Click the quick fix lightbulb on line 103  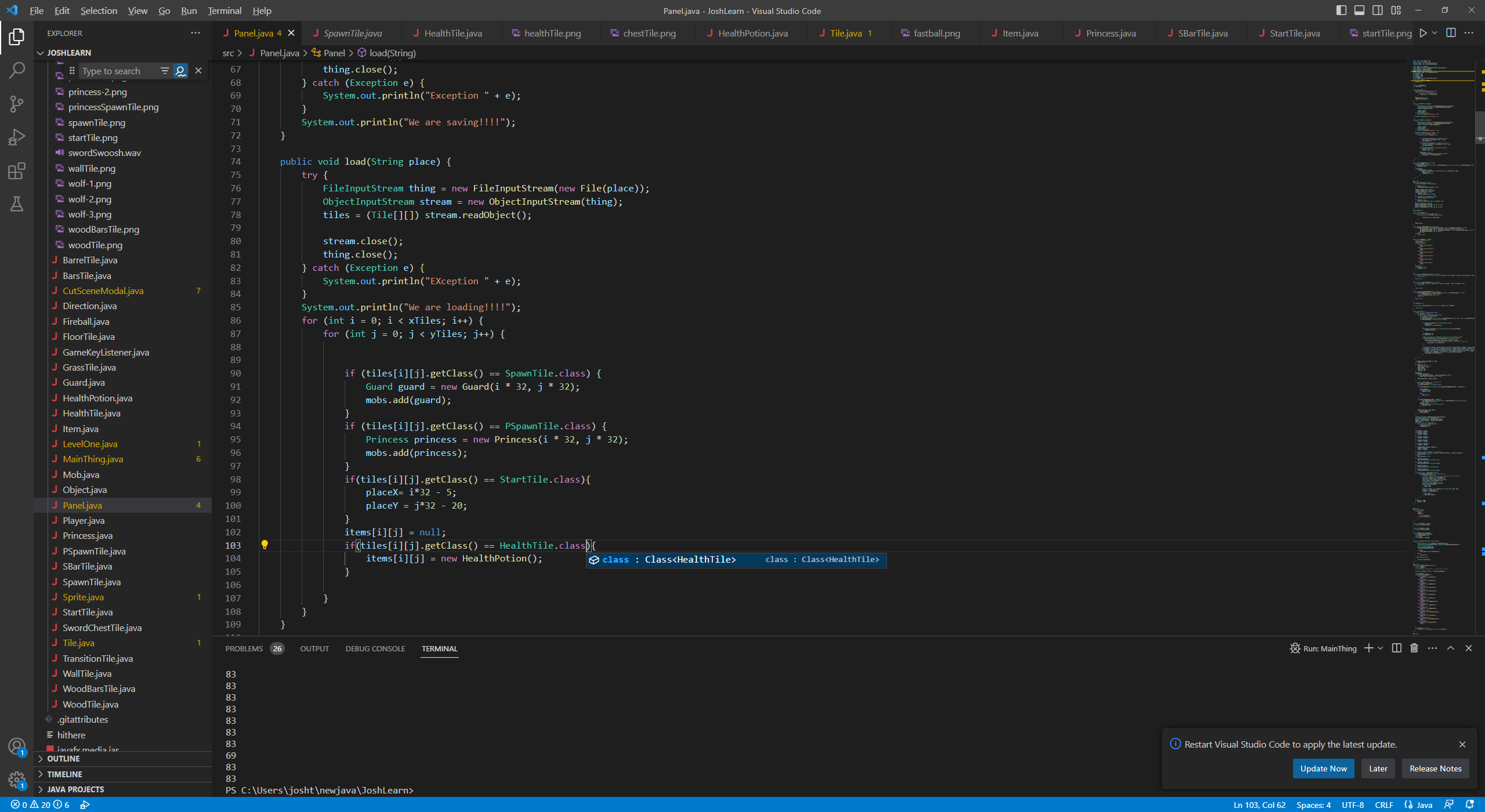coord(265,545)
